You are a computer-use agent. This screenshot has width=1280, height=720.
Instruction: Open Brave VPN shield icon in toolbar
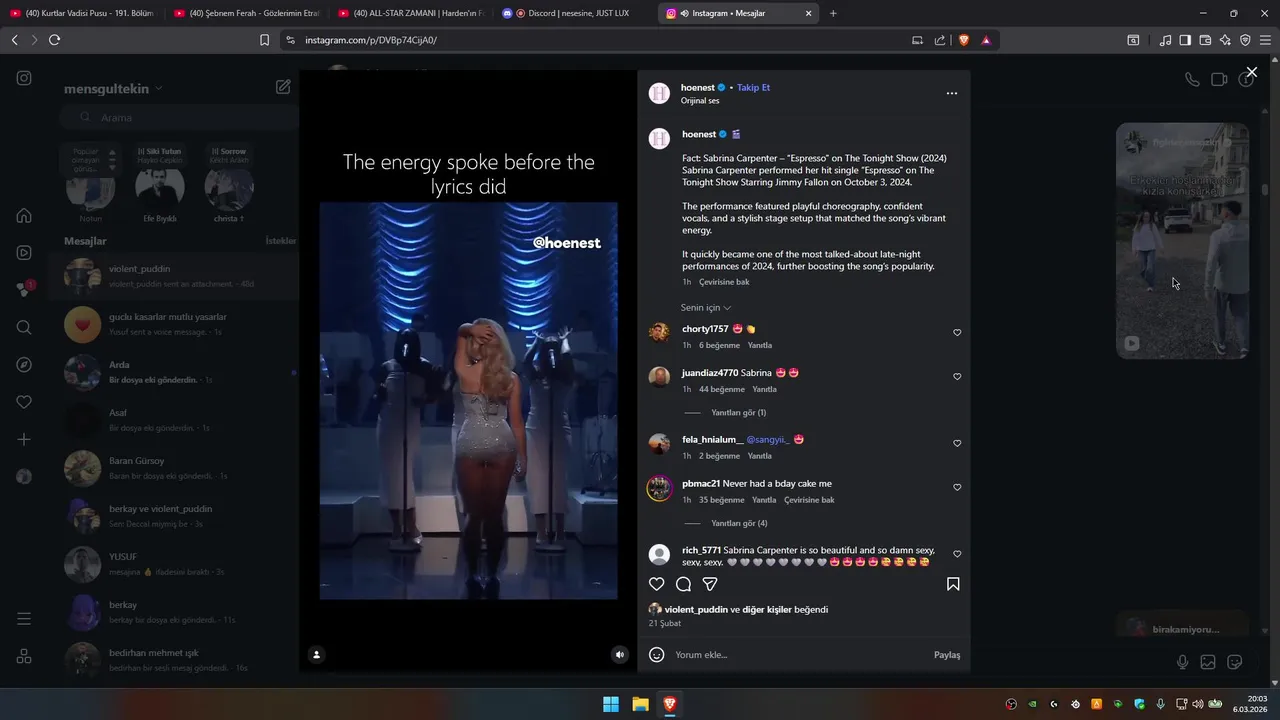[1245, 40]
